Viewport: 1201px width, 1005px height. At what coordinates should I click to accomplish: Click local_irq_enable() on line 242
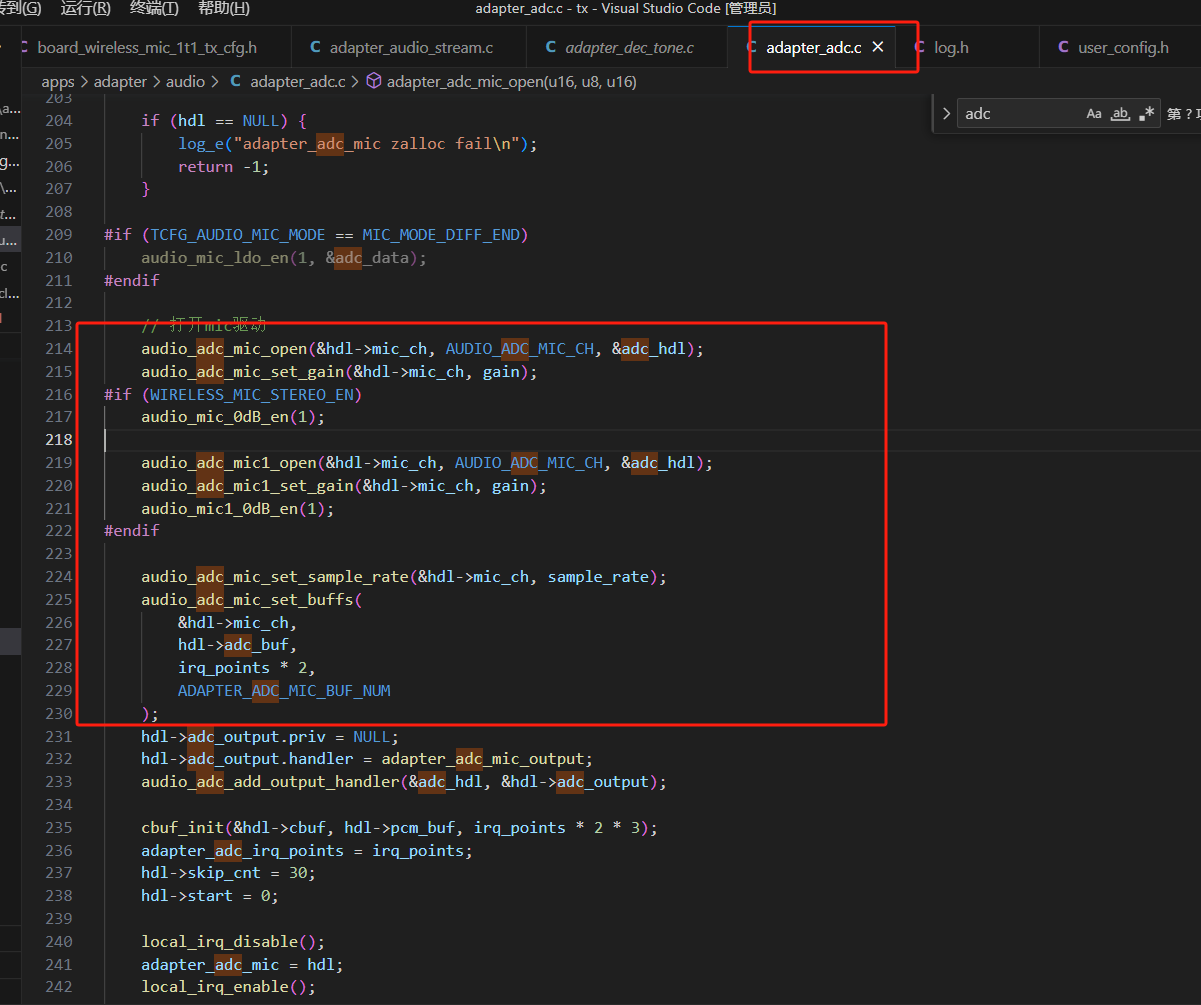(x=228, y=987)
